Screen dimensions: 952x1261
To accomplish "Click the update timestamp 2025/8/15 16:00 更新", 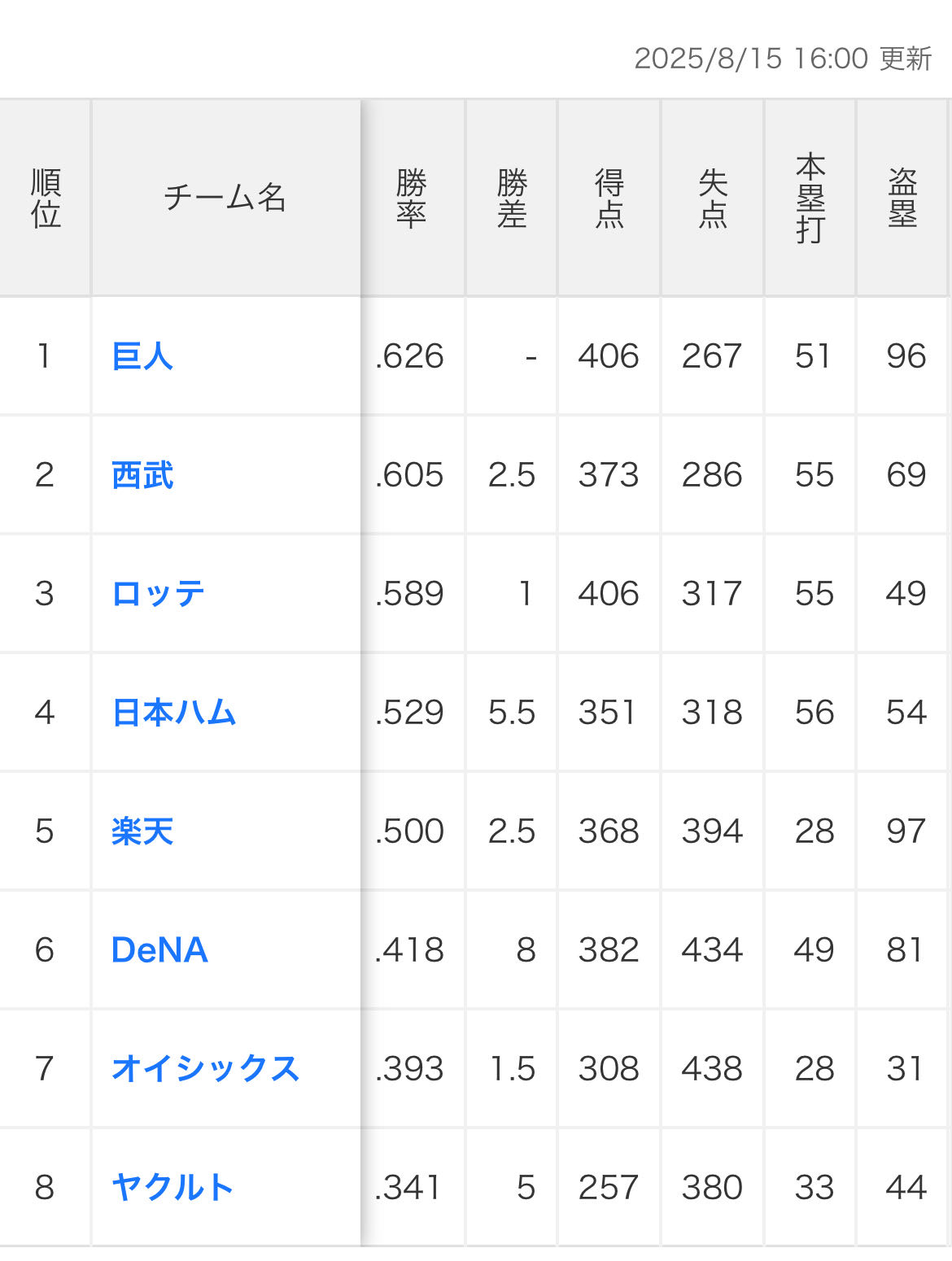I will click(783, 59).
